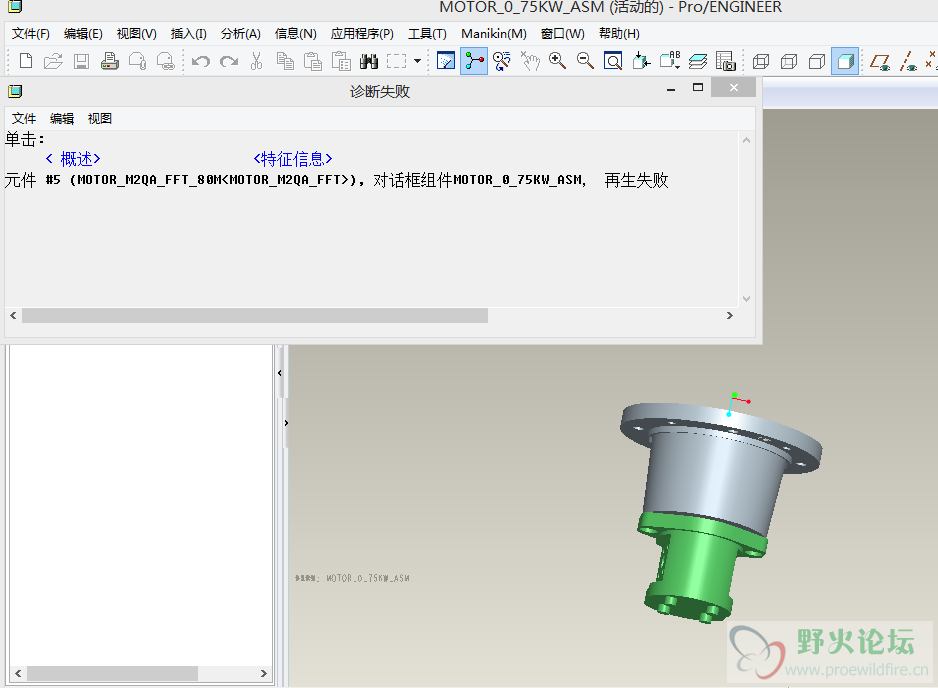Open 文件(F) main menu
The image size is (938, 688).
[31, 34]
